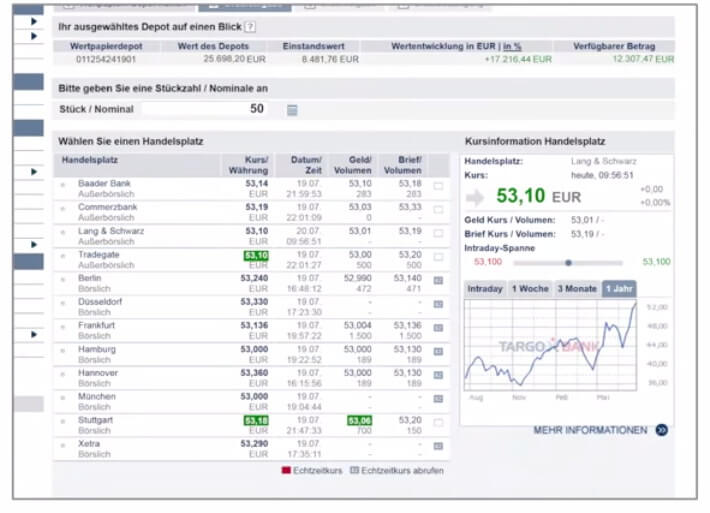Fetch real-time quote icon for Hamburg
This screenshot has height=513, width=710.
tap(438, 351)
